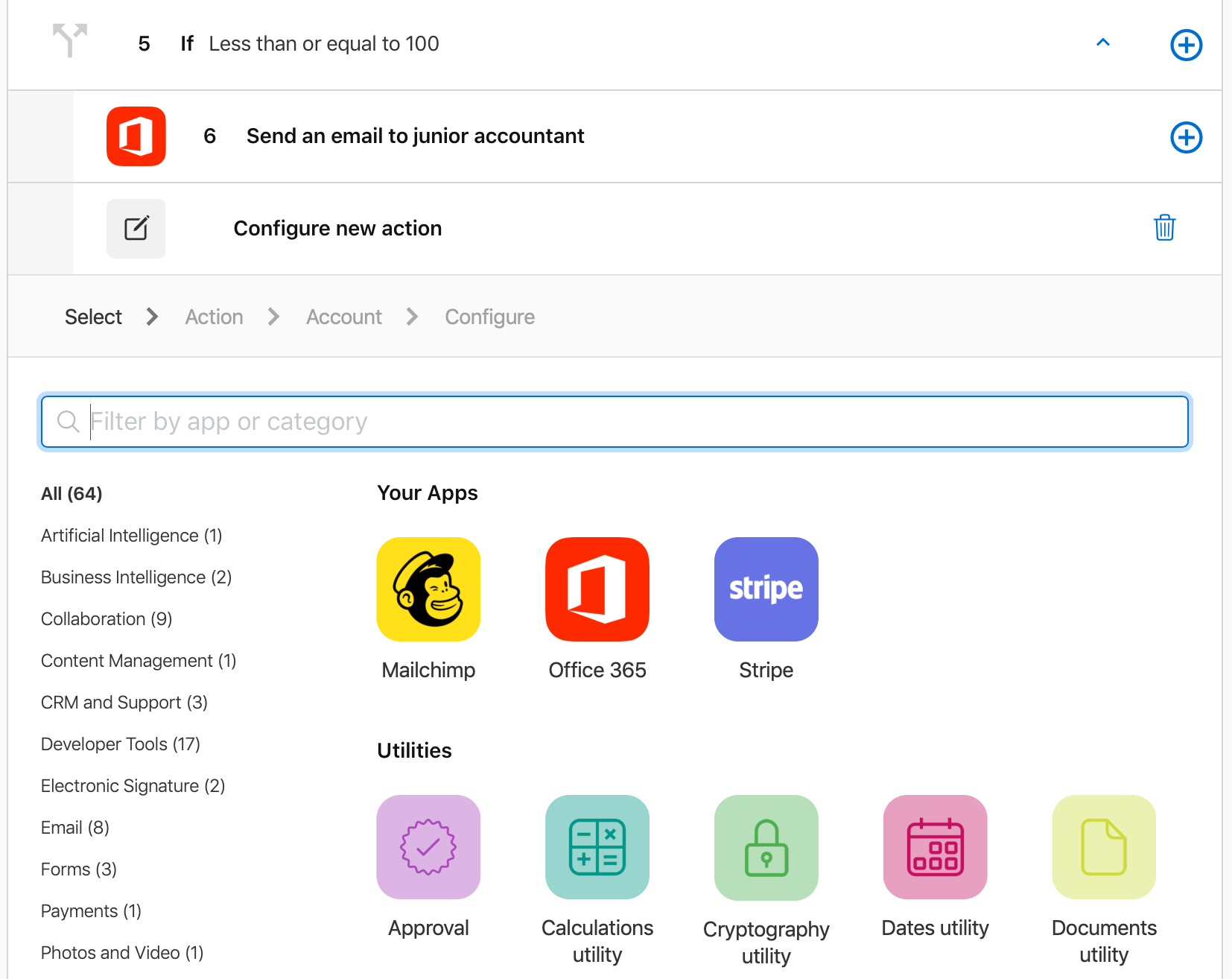The image size is (1232, 979).
Task: Add a step after Send an email step
Action: (x=1186, y=137)
